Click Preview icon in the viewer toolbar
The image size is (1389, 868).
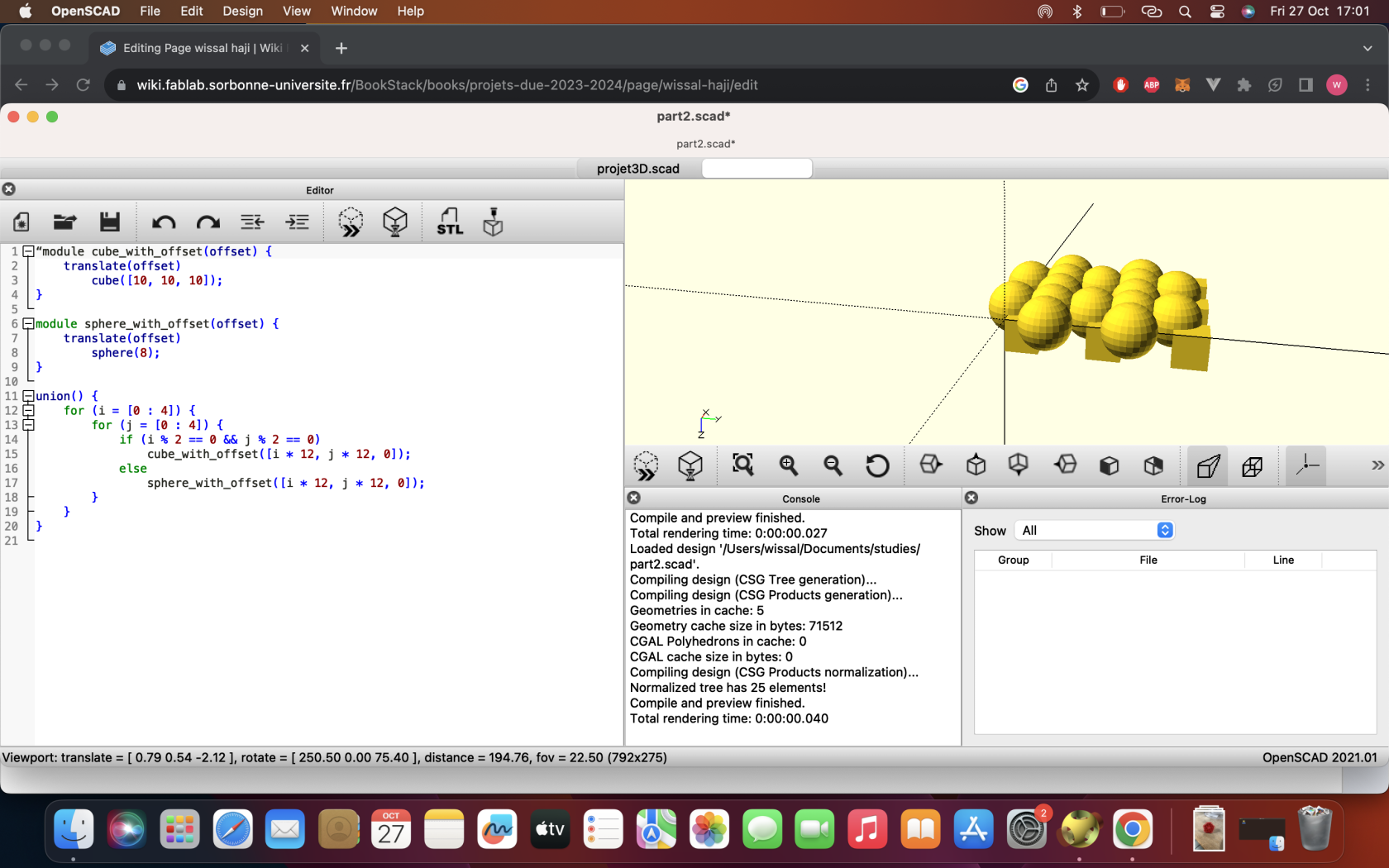point(646,465)
